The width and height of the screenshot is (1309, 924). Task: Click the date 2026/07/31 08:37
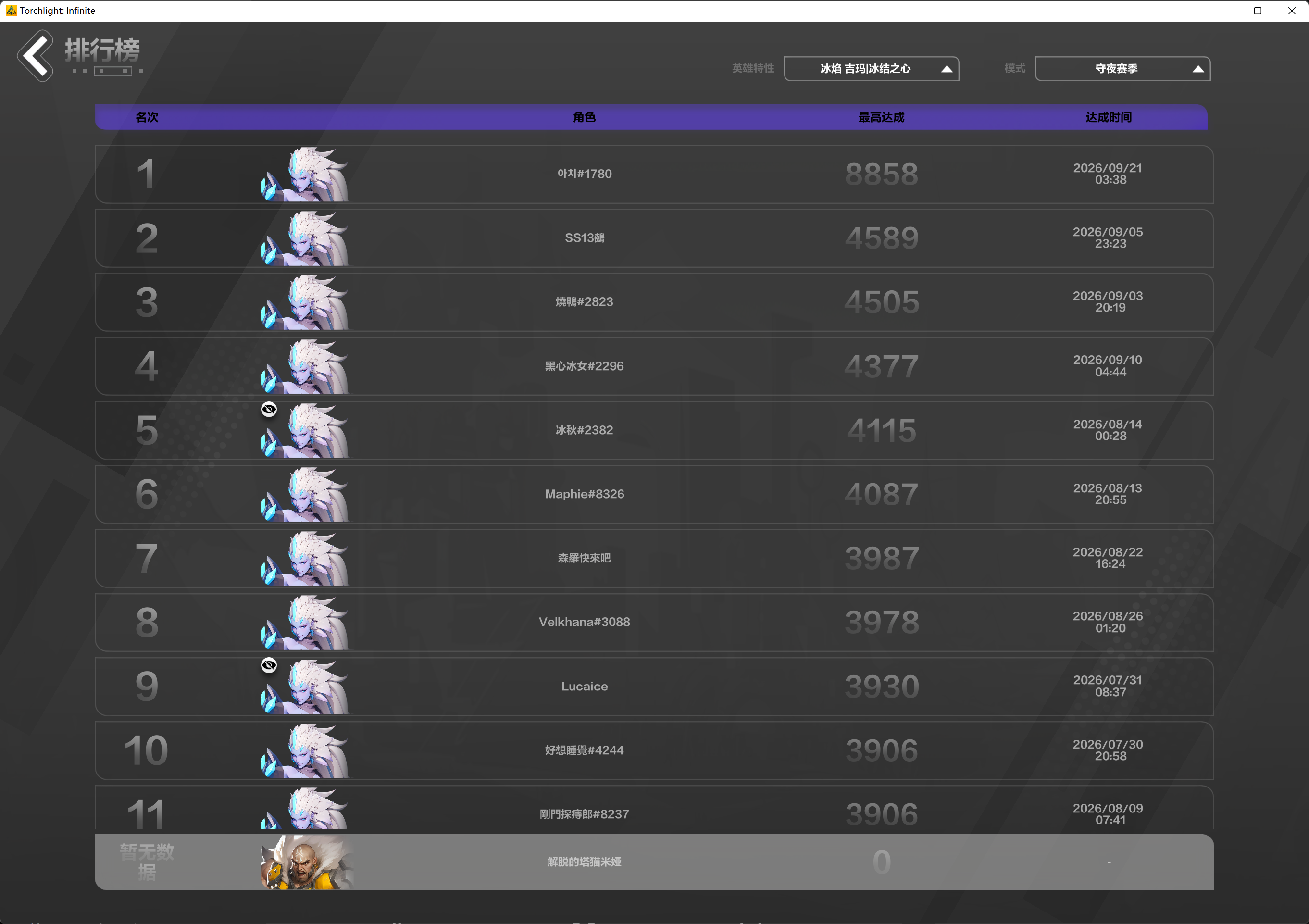[x=1109, y=687]
